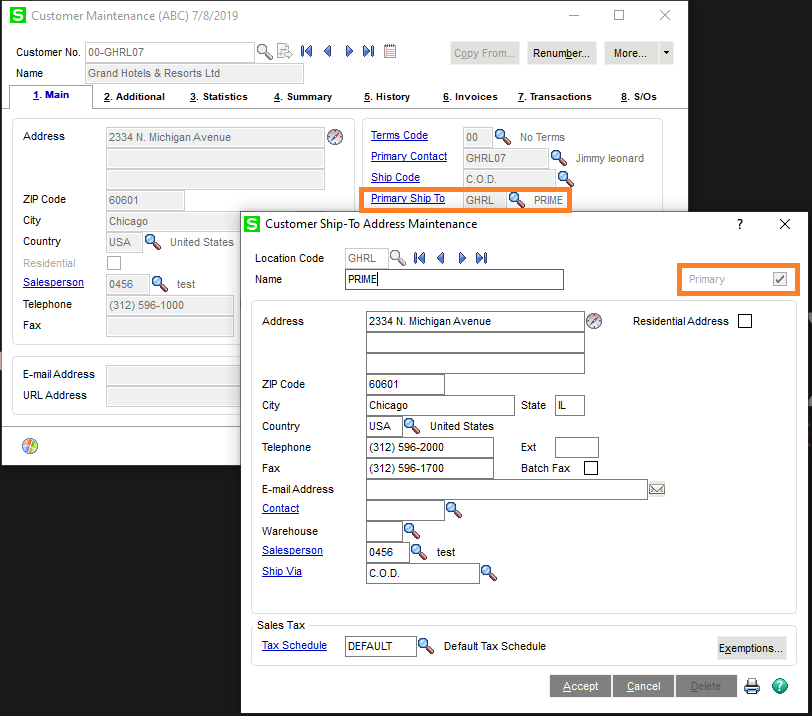Click Customer No. lookup magnifier icon
Image resolution: width=812 pixels, height=716 pixels.
265,52
